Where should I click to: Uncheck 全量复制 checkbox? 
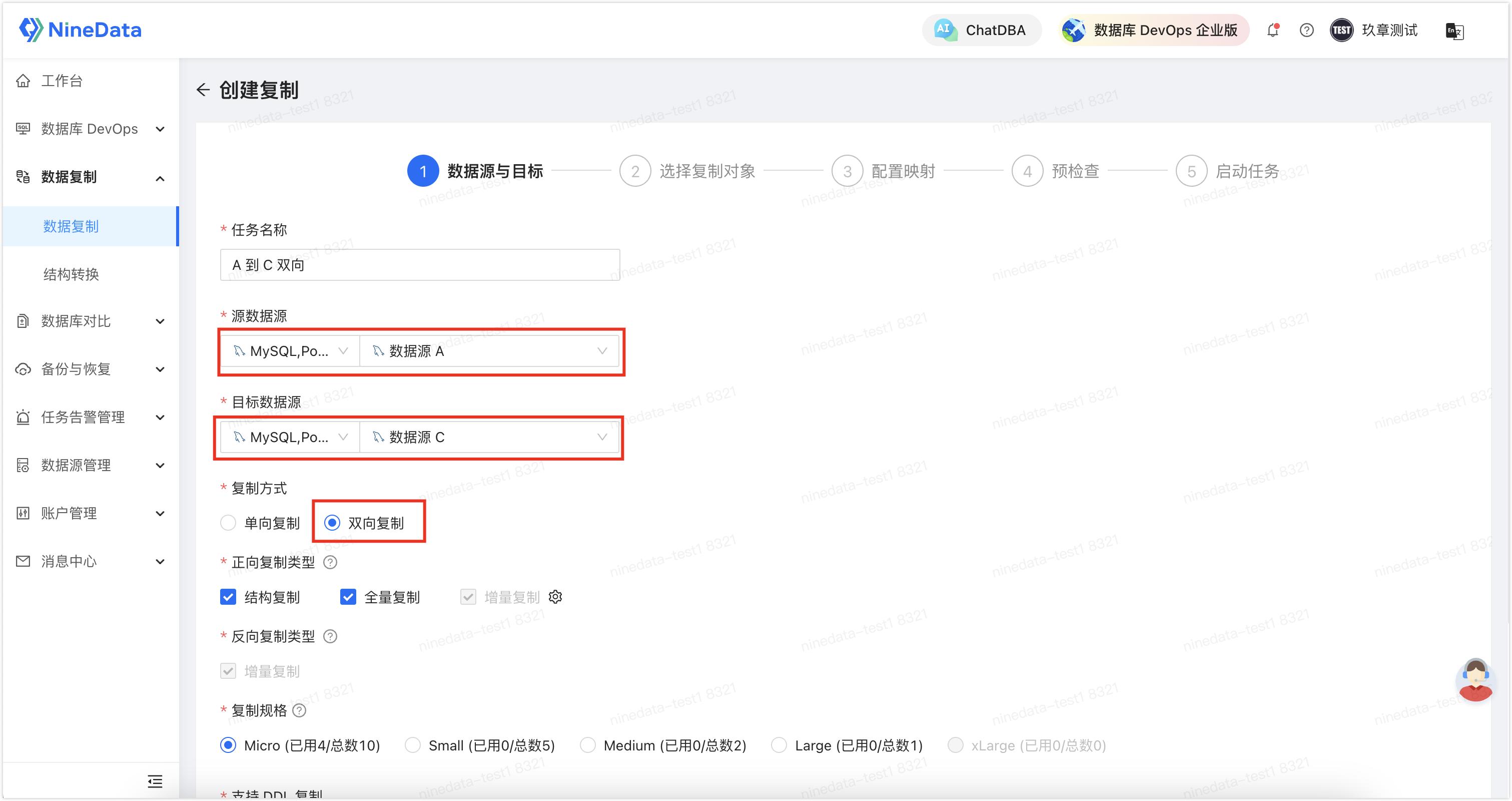(348, 597)
